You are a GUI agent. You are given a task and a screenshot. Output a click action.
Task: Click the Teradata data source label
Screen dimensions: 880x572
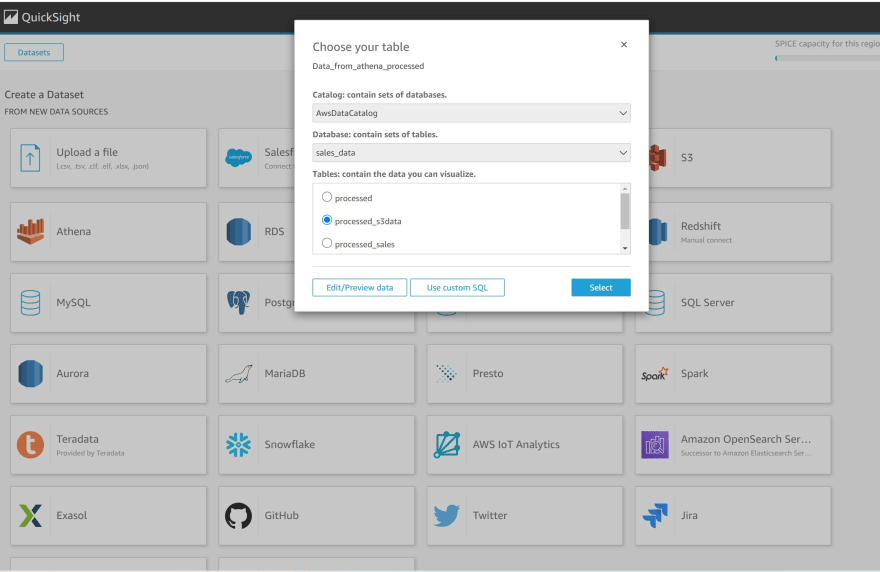tap(77, 439)
